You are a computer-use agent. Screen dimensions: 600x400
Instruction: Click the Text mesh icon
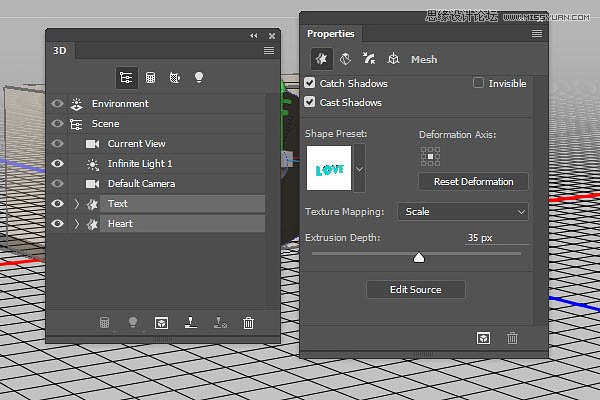[x=92, y=204]
